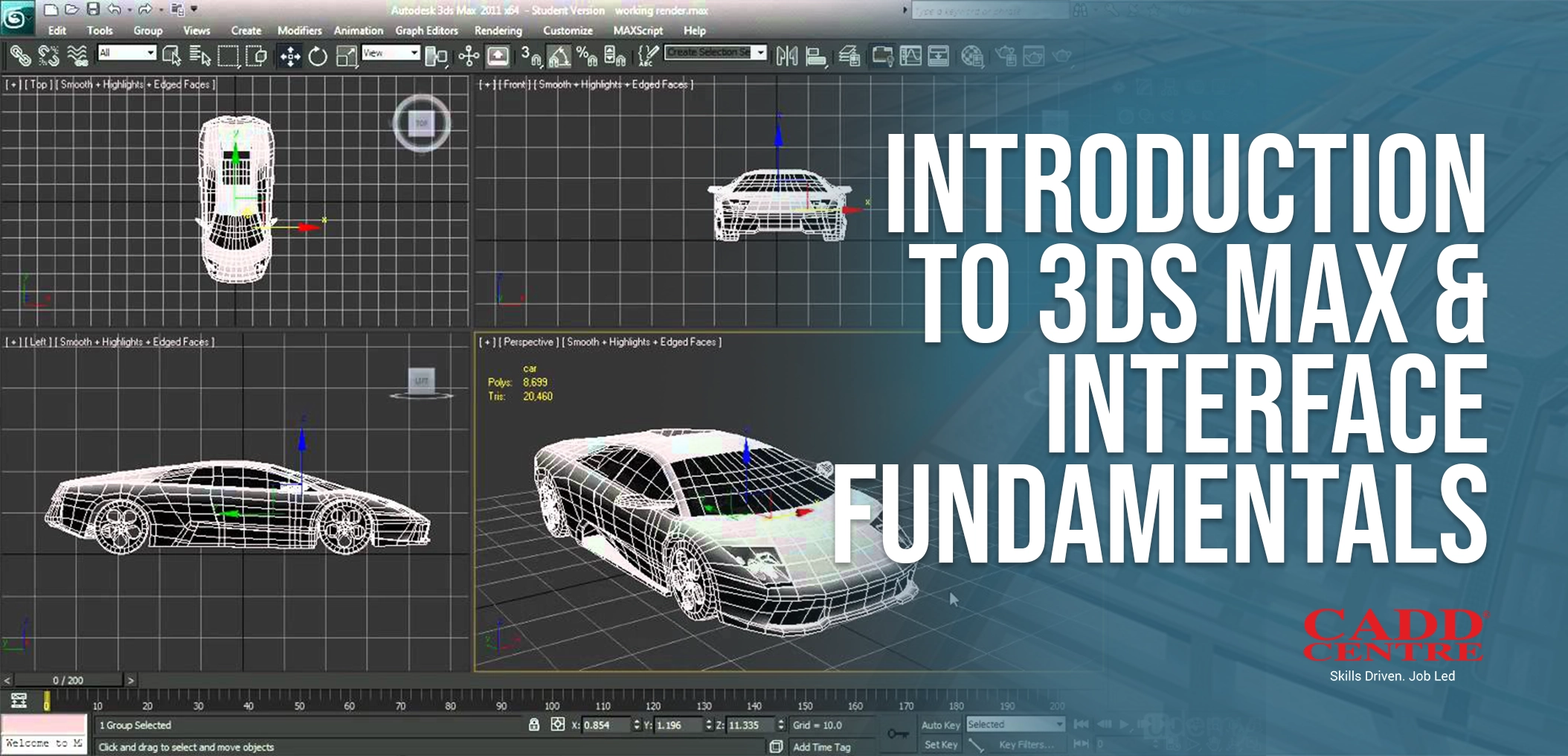Open the selection filter 'All' dropdown
The height and width of the screenshot is (756, 1568).
127,53
